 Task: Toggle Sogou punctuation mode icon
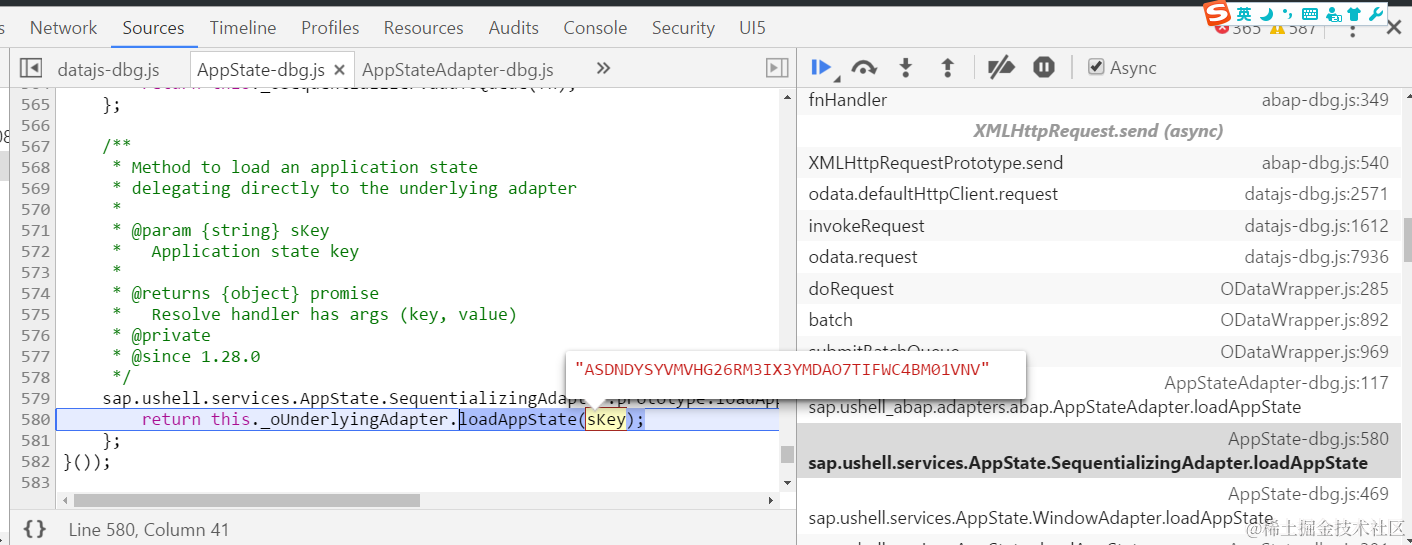click(1288, 14)
